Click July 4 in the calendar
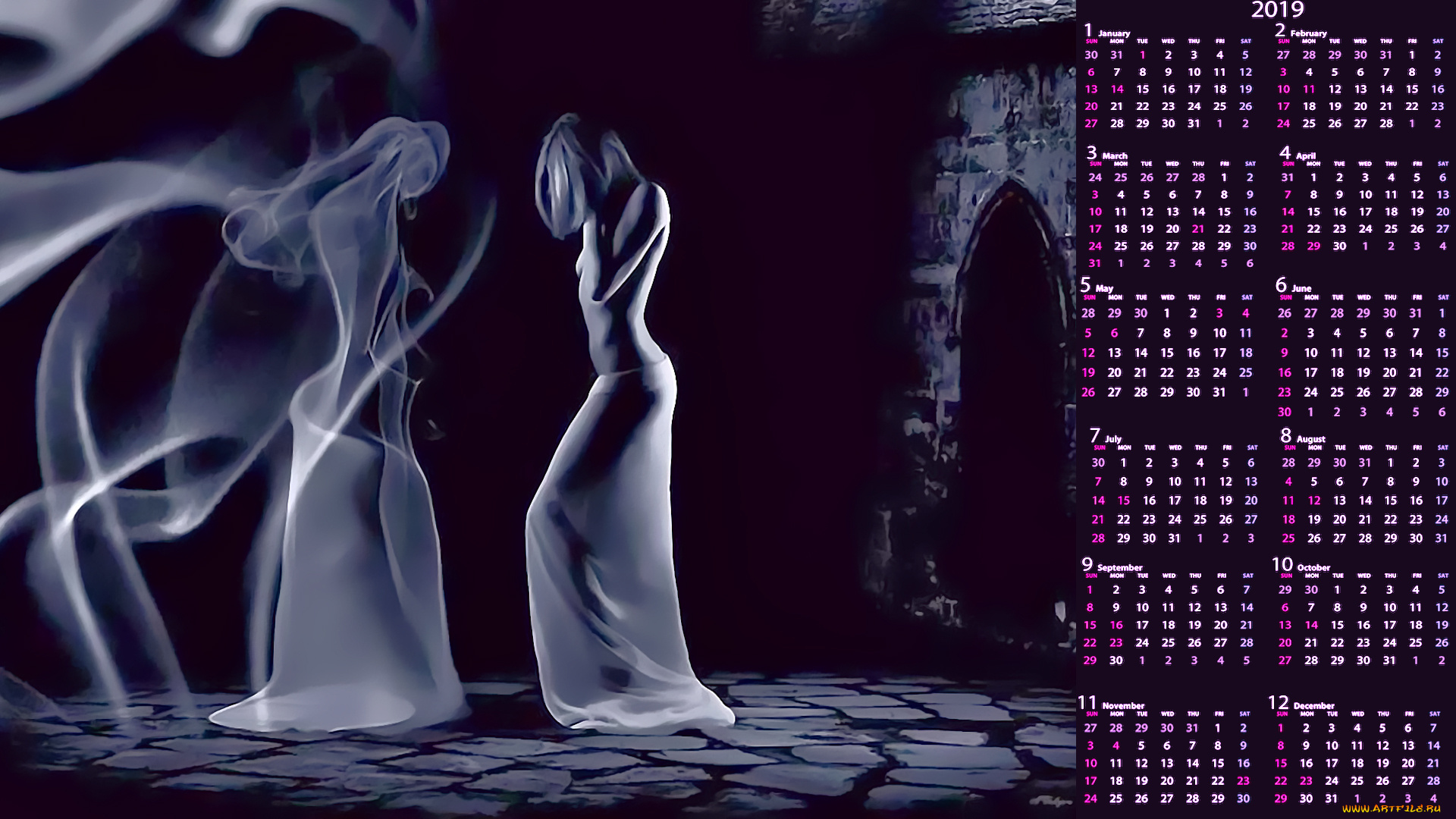The width and height of the screenshot is (1456, 819). [x=1200, y=463]
